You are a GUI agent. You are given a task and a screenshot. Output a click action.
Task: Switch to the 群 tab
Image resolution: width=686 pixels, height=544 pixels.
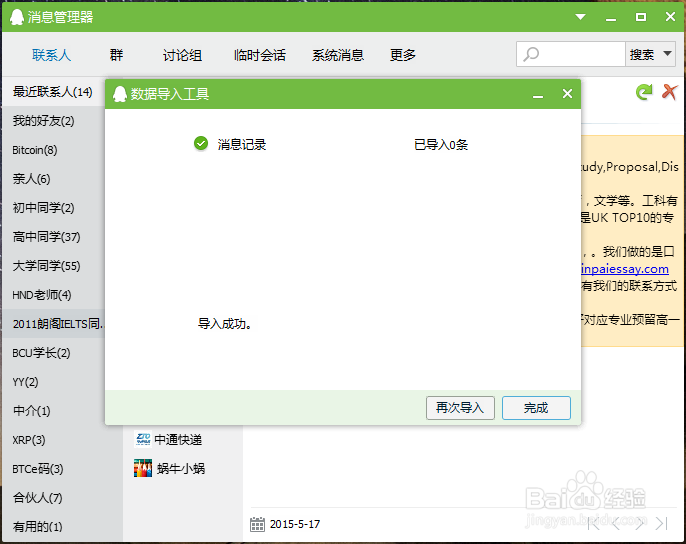[x=116, y=55]
